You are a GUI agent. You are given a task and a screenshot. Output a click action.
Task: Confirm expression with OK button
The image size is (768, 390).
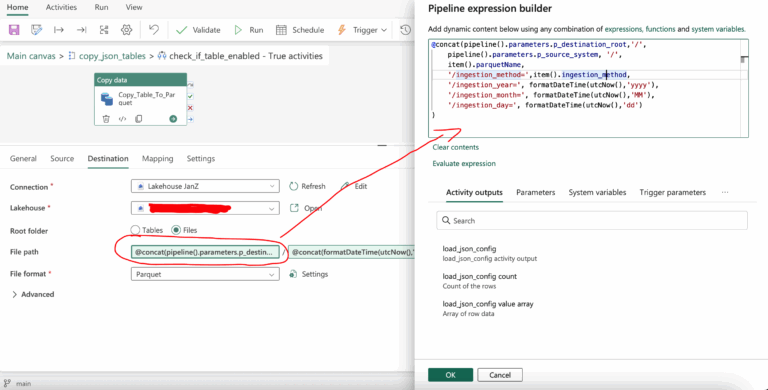451,375
